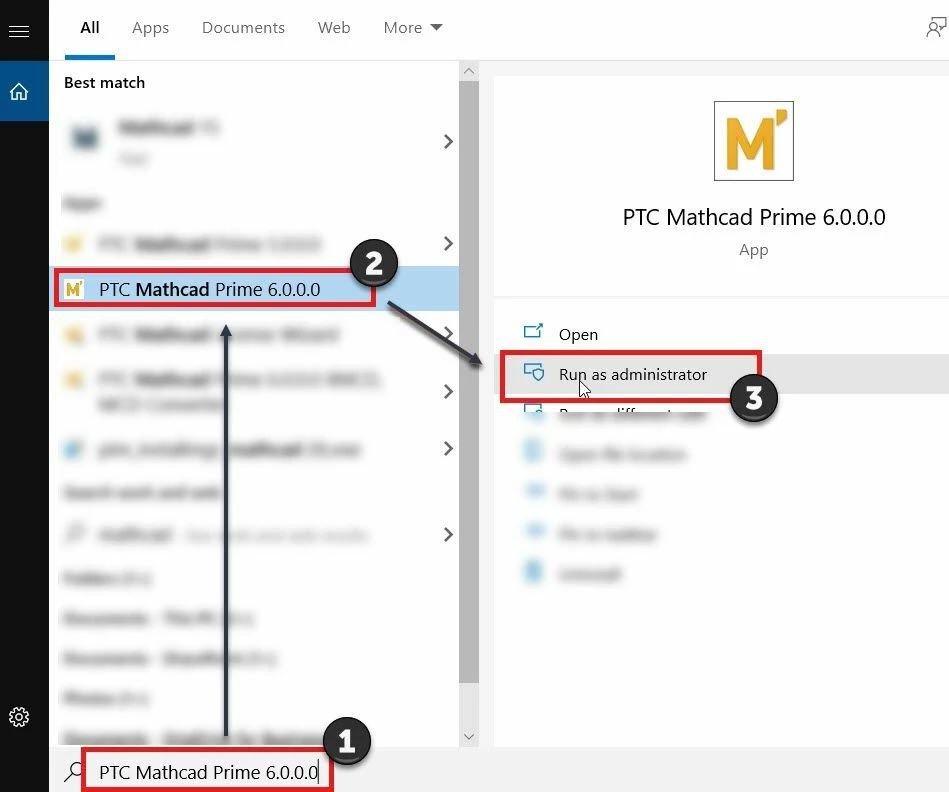Switch to the All tab
The height and width of the screenshot is (792, 949).
pyautogui.click(x=90, y=28)
